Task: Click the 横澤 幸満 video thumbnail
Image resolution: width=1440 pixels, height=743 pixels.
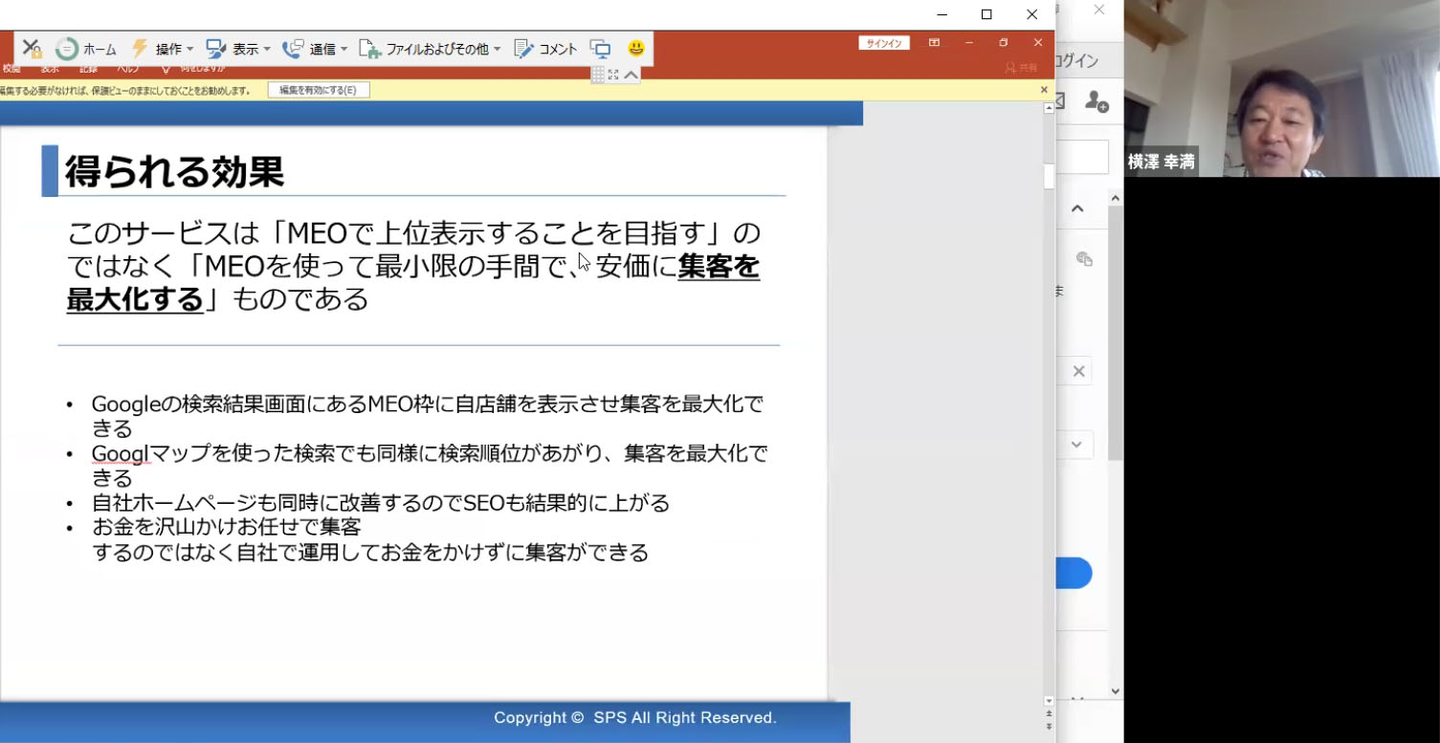Action: pos(1282,88)
